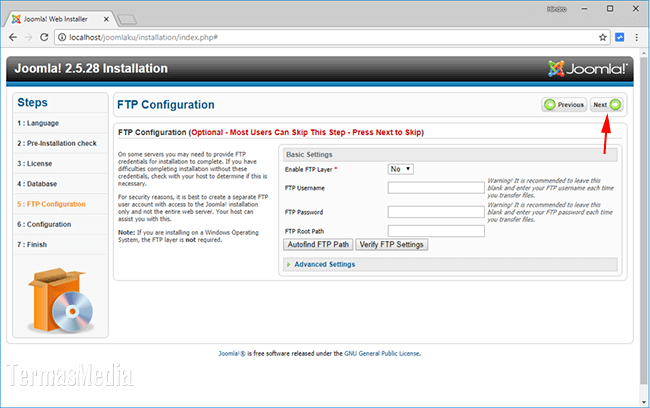The height and width of the screenshot is (408, 650).
Task: Select step 3 : License
Action: 35,163
